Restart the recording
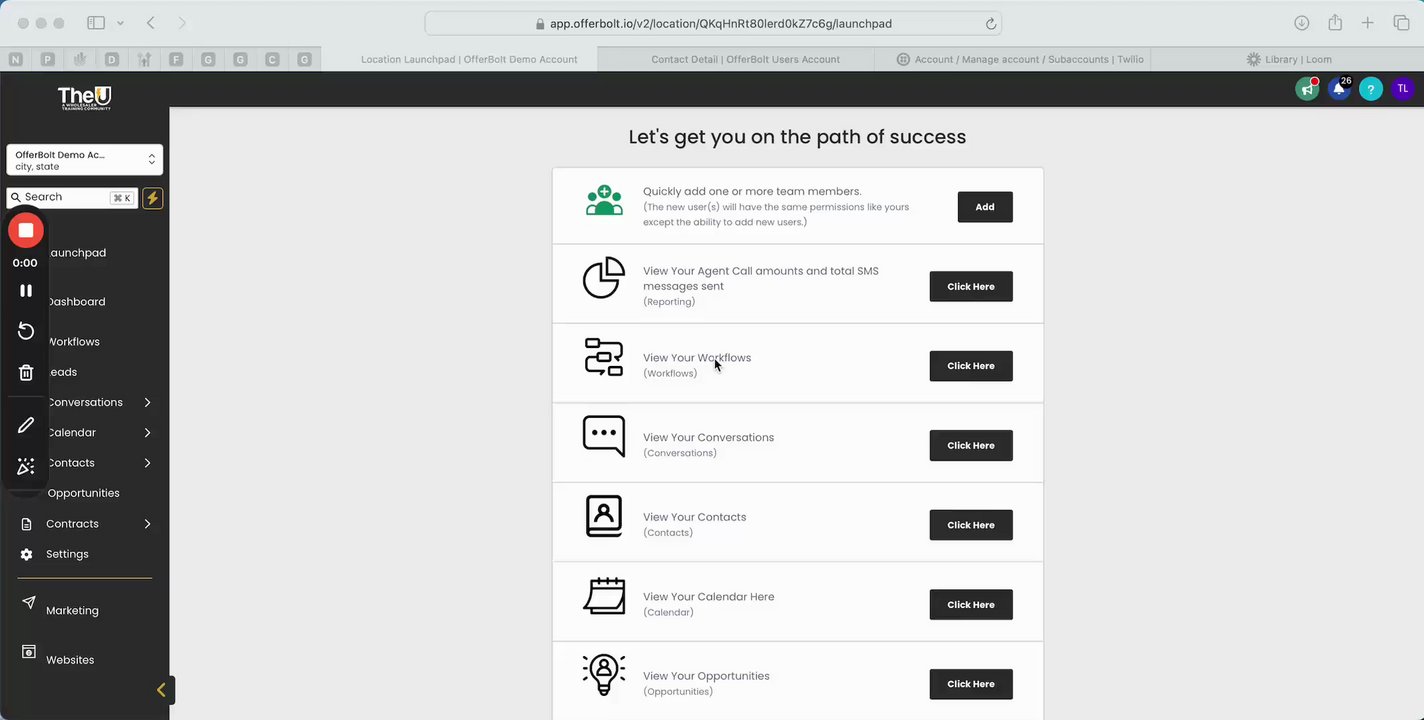 (x=26, y=332)
